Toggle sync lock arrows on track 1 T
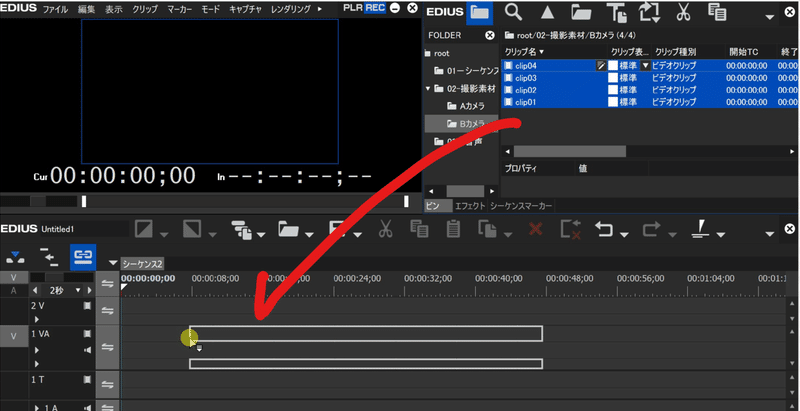The width and height of the screenshot is (800, 411). (x=107, y=384)
